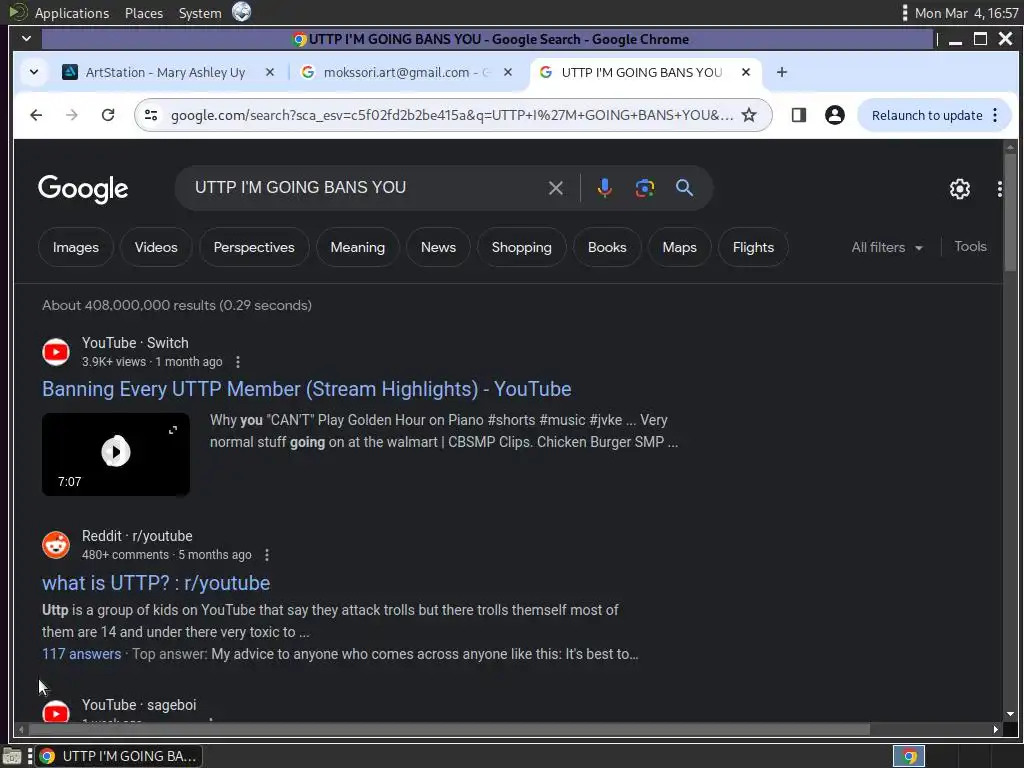
Task: Open search Tools
Action: pyautogui.click(x=970, y=246)
